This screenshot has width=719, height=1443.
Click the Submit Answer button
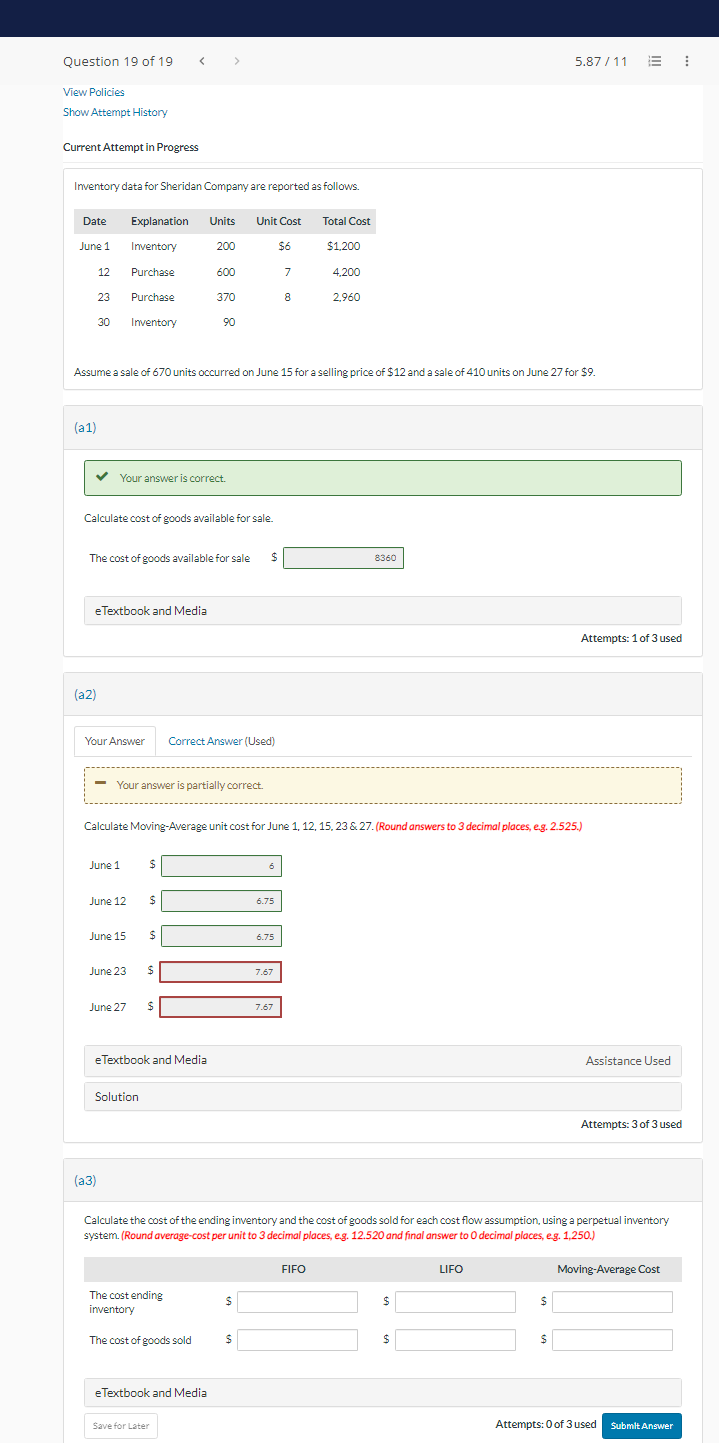pyautogui.click(x=641, y=1425)
